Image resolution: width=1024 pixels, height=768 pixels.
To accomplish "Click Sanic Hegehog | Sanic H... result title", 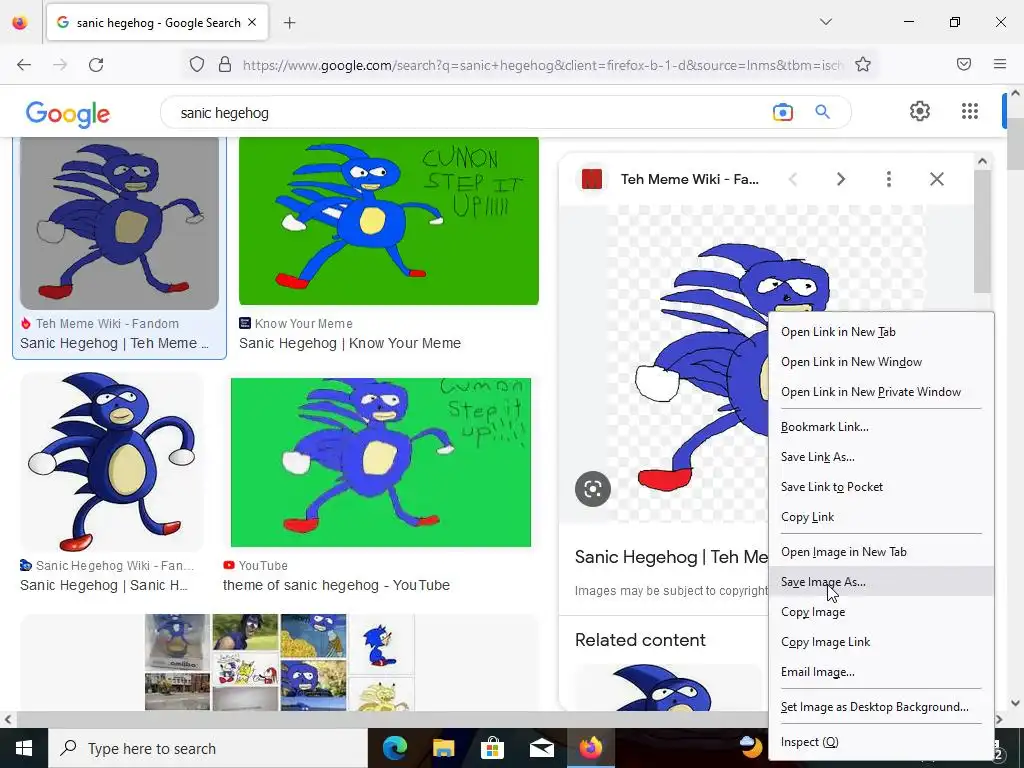I will click(x=104, y=585).
